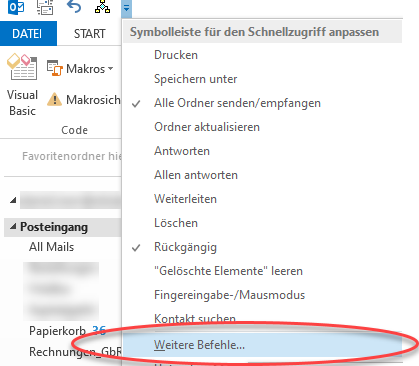The width and height of the screenshot is (419, 366).
Task: Open the Papierkorb folder
Action: (57, 331)
